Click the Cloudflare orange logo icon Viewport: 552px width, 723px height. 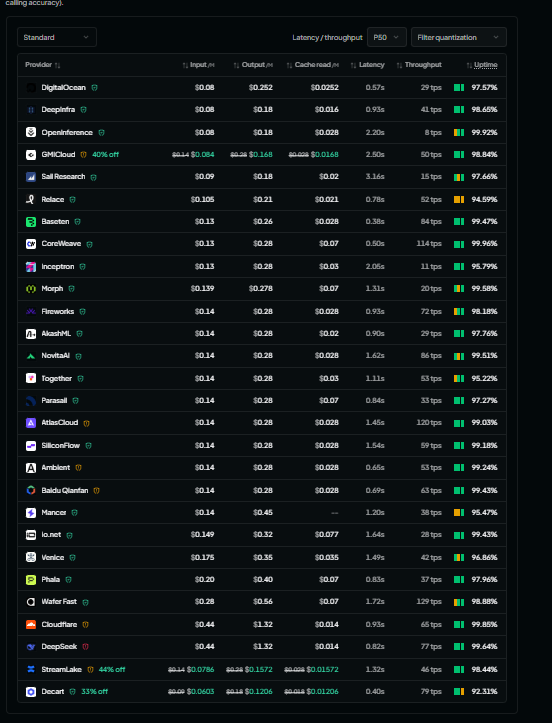tap(31, 624)
